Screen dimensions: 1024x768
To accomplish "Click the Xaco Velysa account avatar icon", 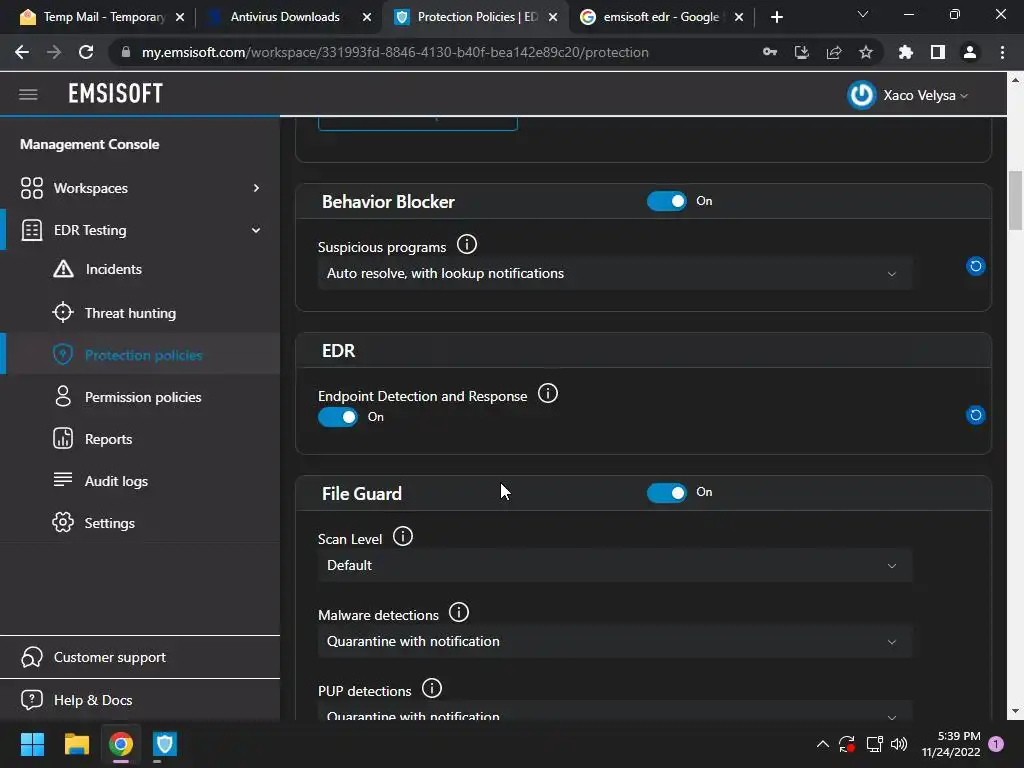I will (861, 95).
